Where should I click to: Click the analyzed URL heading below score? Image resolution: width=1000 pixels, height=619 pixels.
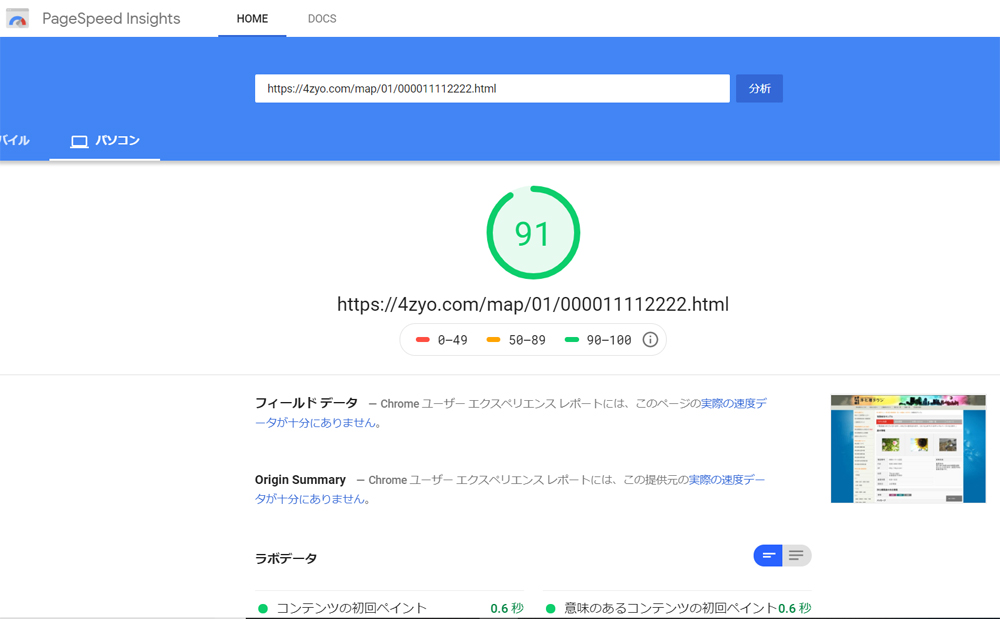[x=533, y=304]
